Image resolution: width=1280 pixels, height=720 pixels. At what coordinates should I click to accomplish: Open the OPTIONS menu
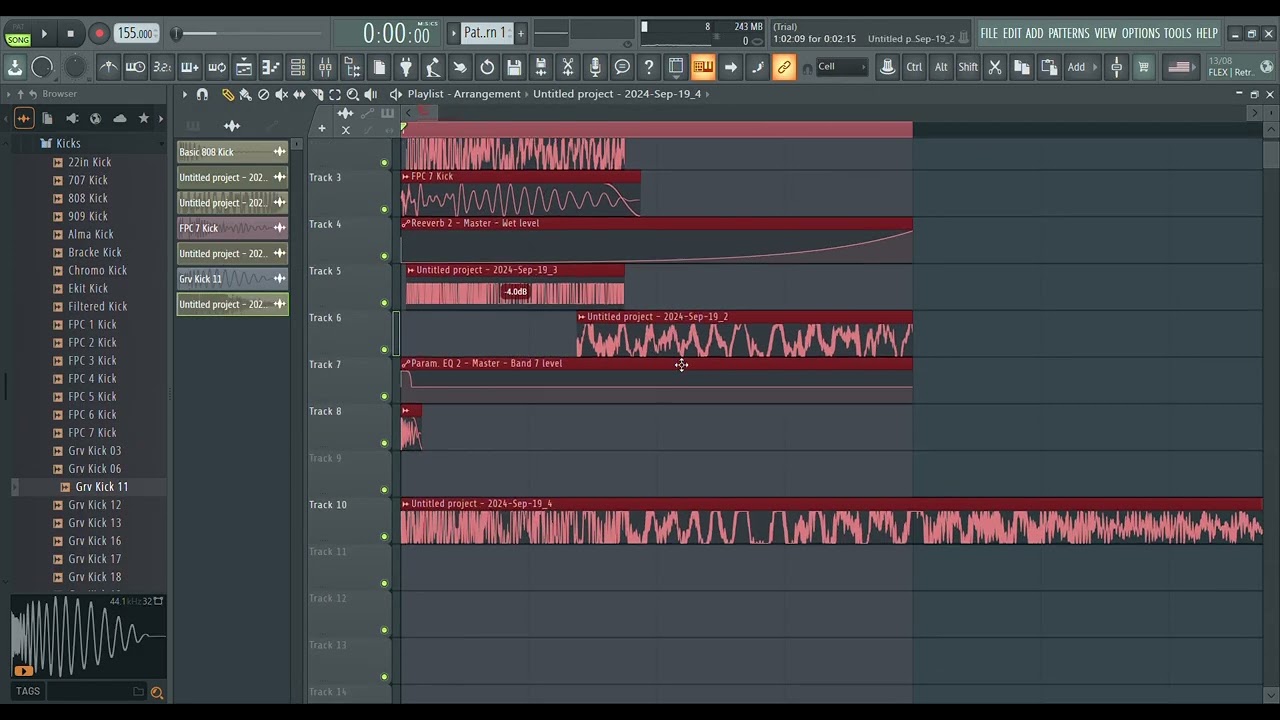[x=1140, y=33]
